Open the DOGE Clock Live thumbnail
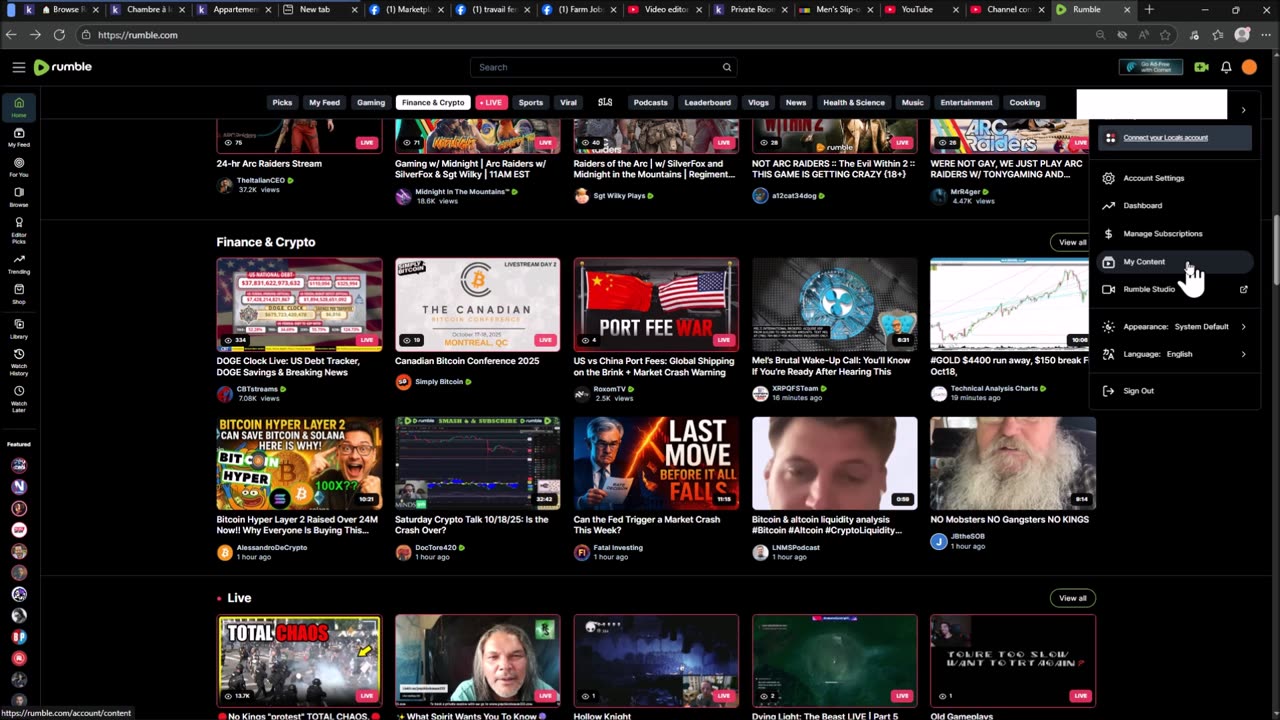This screenshot has width=1280, height=720. point(299,303)
